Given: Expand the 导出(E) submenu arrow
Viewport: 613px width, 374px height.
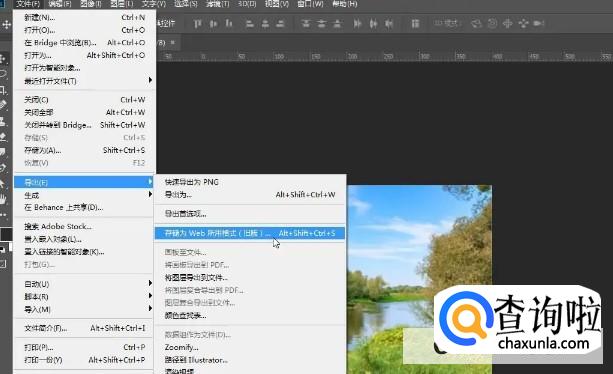Looking at the screenshot, I should (x=150, y=182).
